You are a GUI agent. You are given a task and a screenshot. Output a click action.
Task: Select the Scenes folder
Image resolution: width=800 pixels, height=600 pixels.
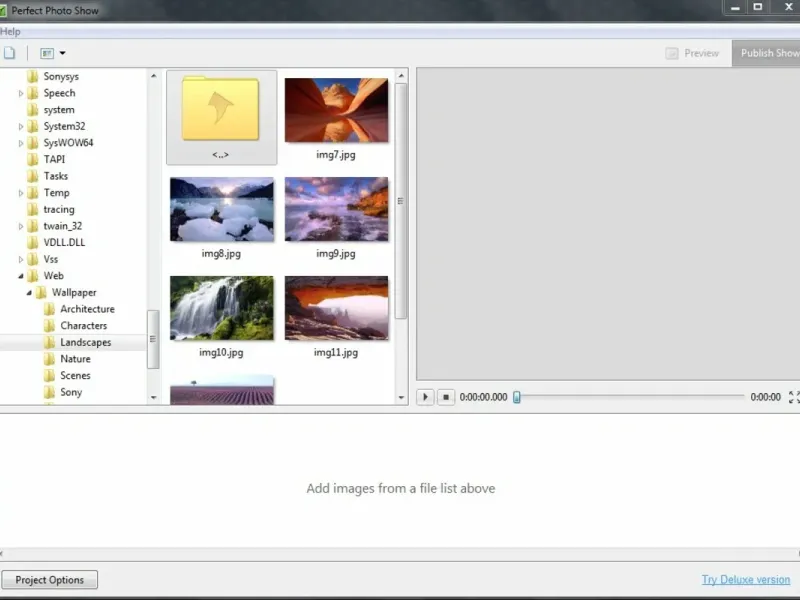click(76, 376)
